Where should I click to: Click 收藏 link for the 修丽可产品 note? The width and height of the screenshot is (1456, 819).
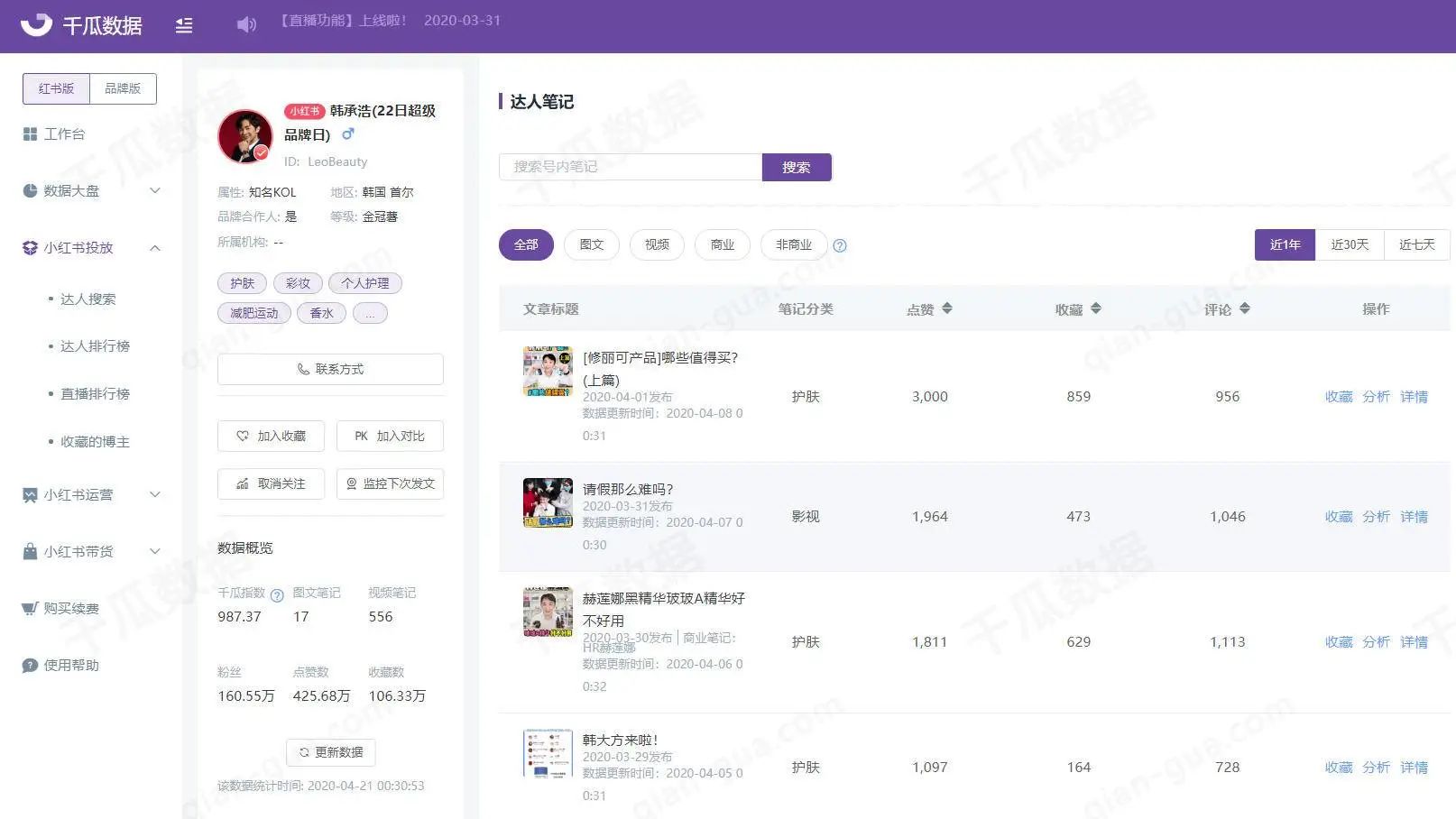(x=1339, y=397)
